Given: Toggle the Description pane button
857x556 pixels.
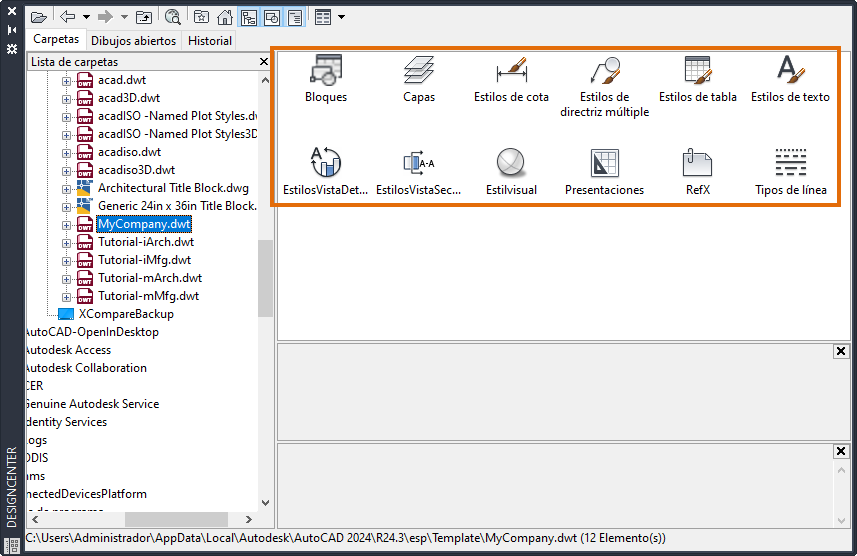Looking at the screenshot, I should pos(295,18).
